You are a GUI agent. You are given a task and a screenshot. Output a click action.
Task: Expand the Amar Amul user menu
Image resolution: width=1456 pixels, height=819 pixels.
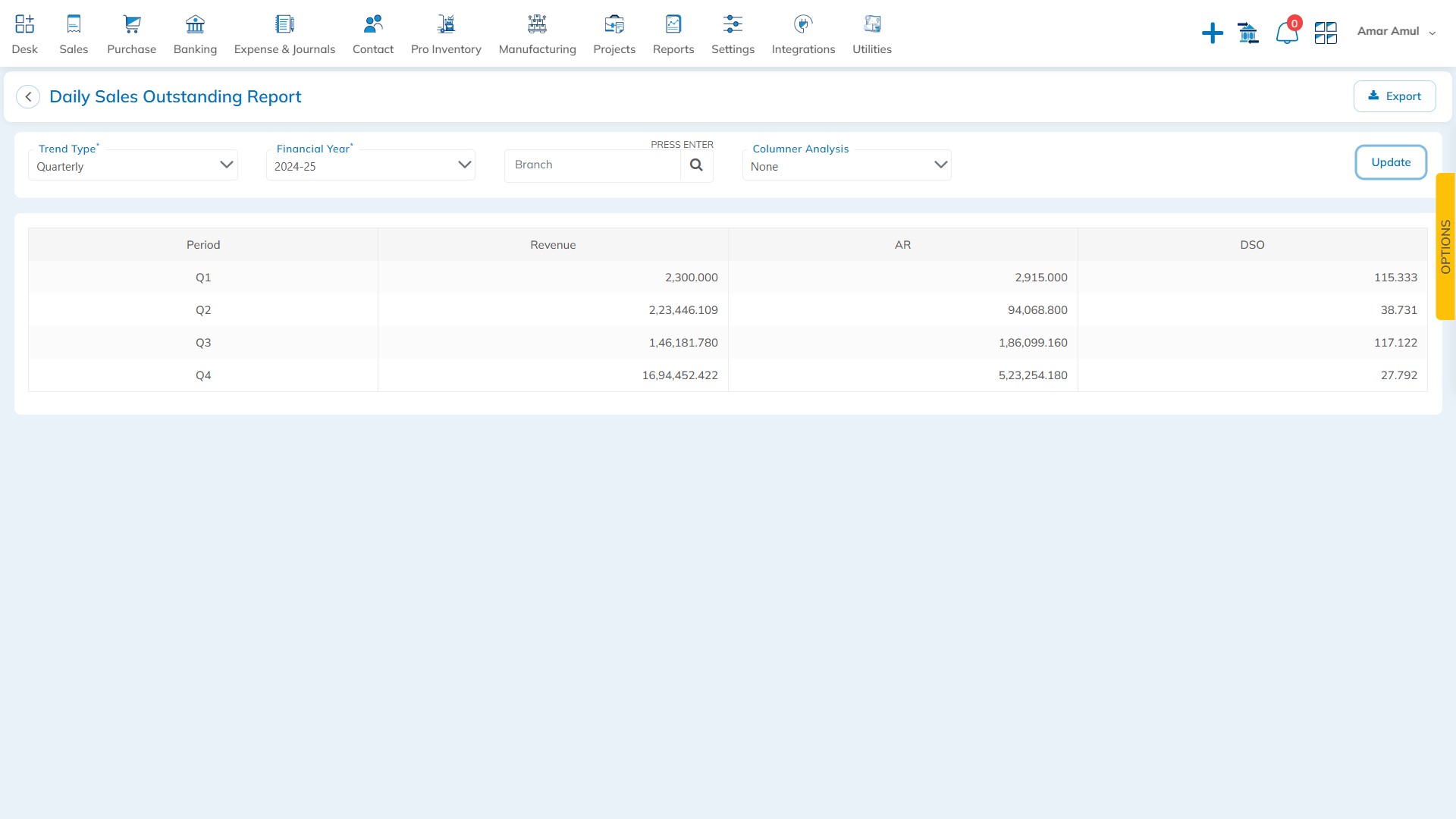(x=1396, y=32)
